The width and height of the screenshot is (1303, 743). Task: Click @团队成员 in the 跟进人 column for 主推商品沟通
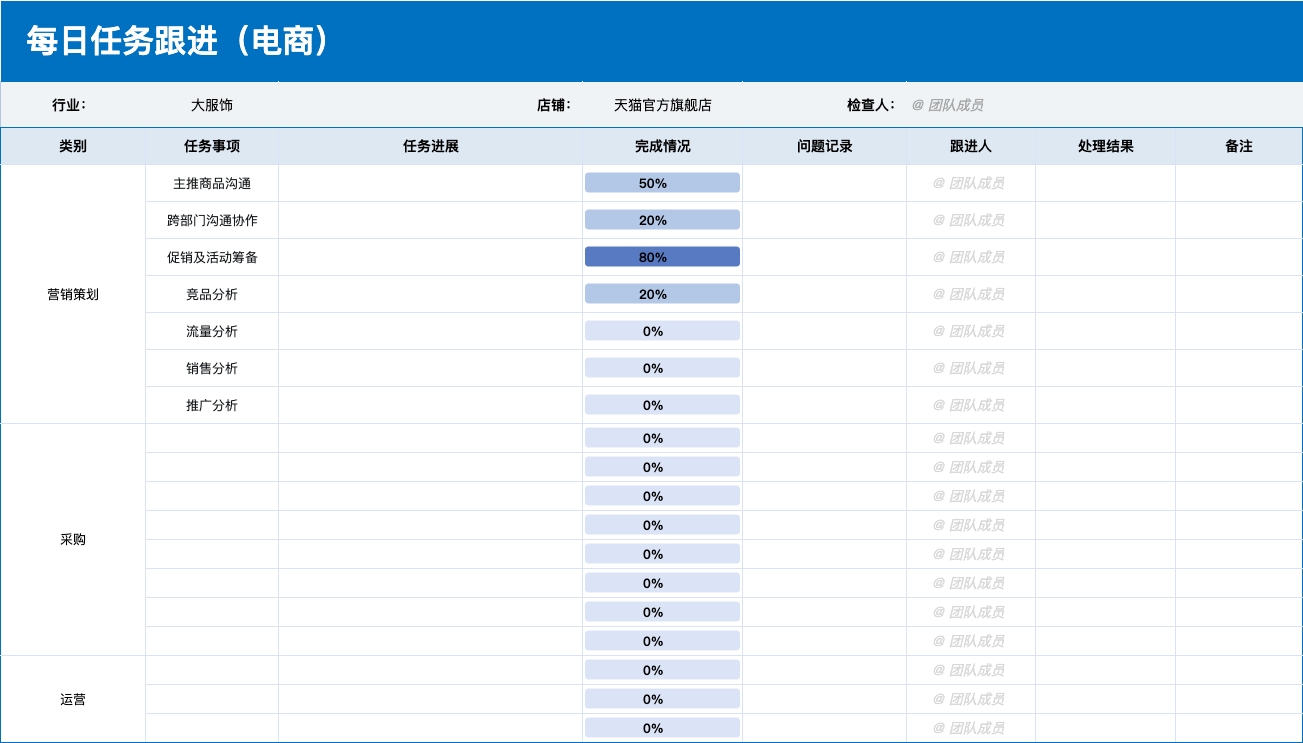(x=968, y=182)
